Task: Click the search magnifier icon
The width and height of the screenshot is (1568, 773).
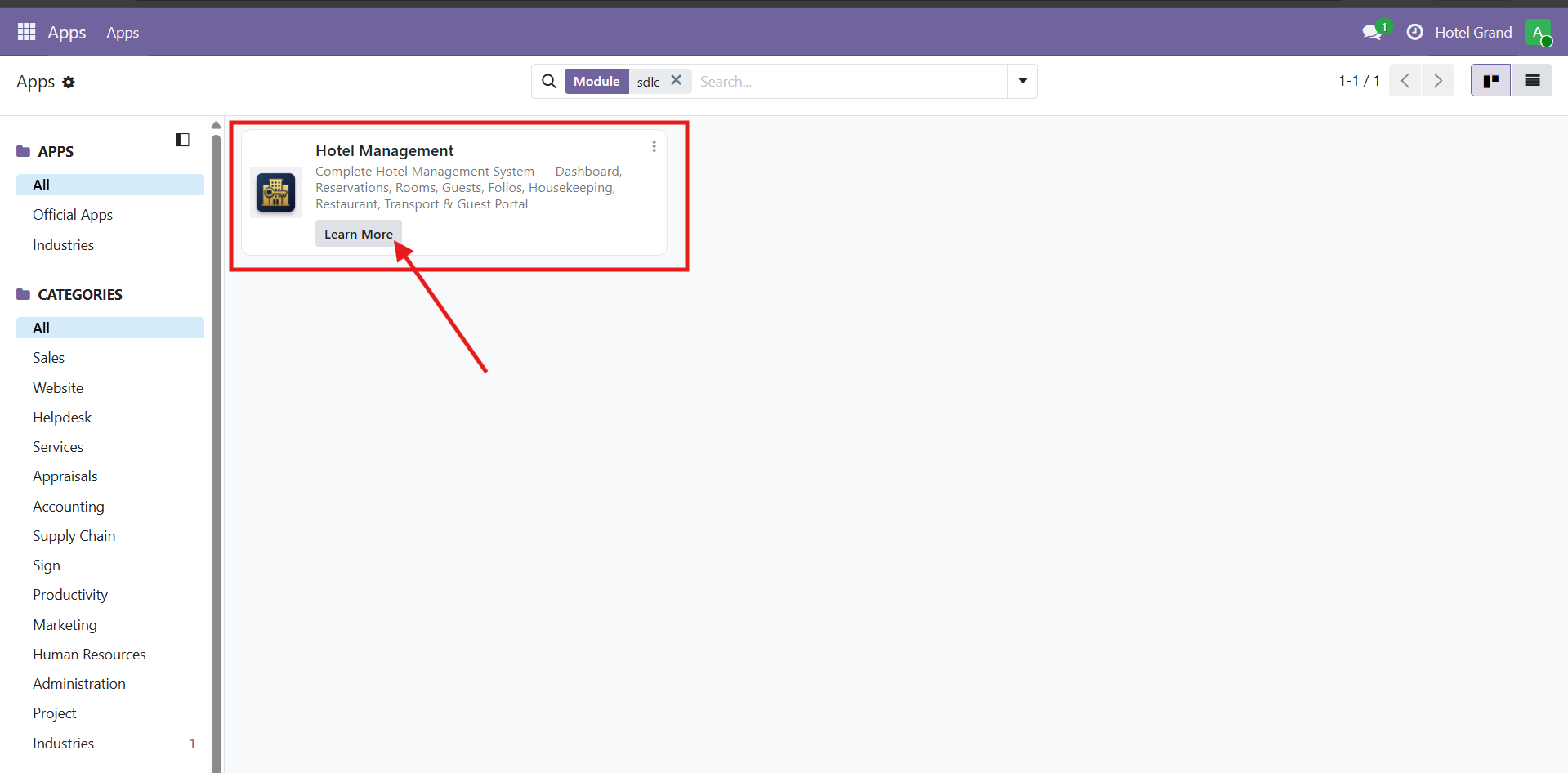Action: [549, 82]
